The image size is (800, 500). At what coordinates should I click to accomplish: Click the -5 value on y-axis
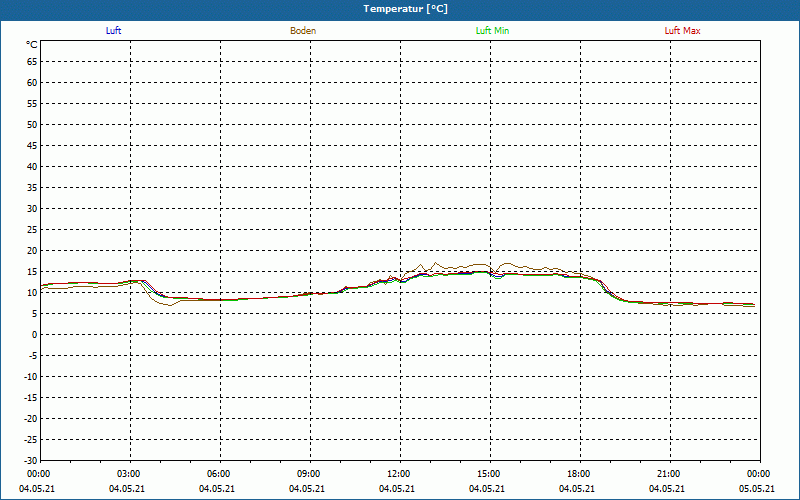coord(33,356)
